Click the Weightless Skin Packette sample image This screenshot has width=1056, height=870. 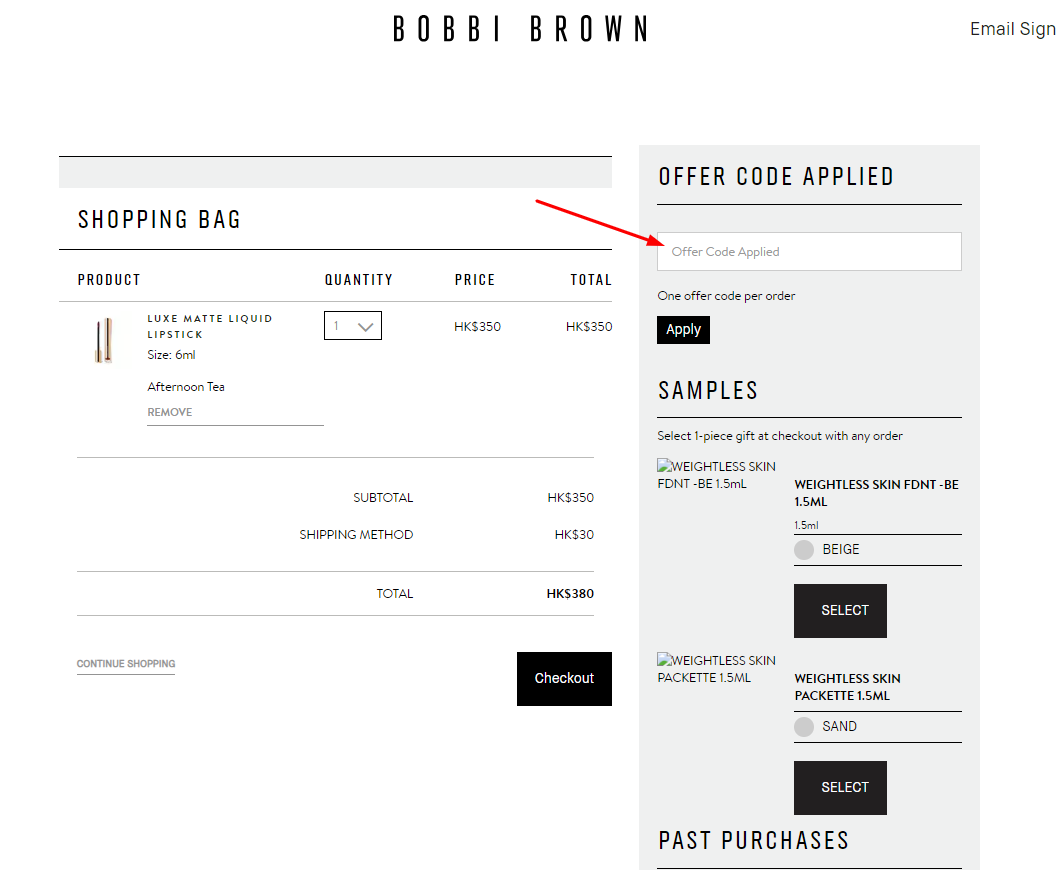tap(717, 669)
